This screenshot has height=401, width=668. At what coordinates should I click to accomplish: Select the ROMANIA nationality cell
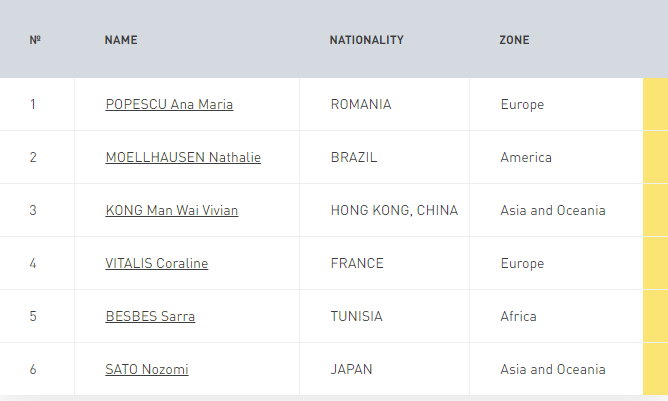click(x=360, y=104)
